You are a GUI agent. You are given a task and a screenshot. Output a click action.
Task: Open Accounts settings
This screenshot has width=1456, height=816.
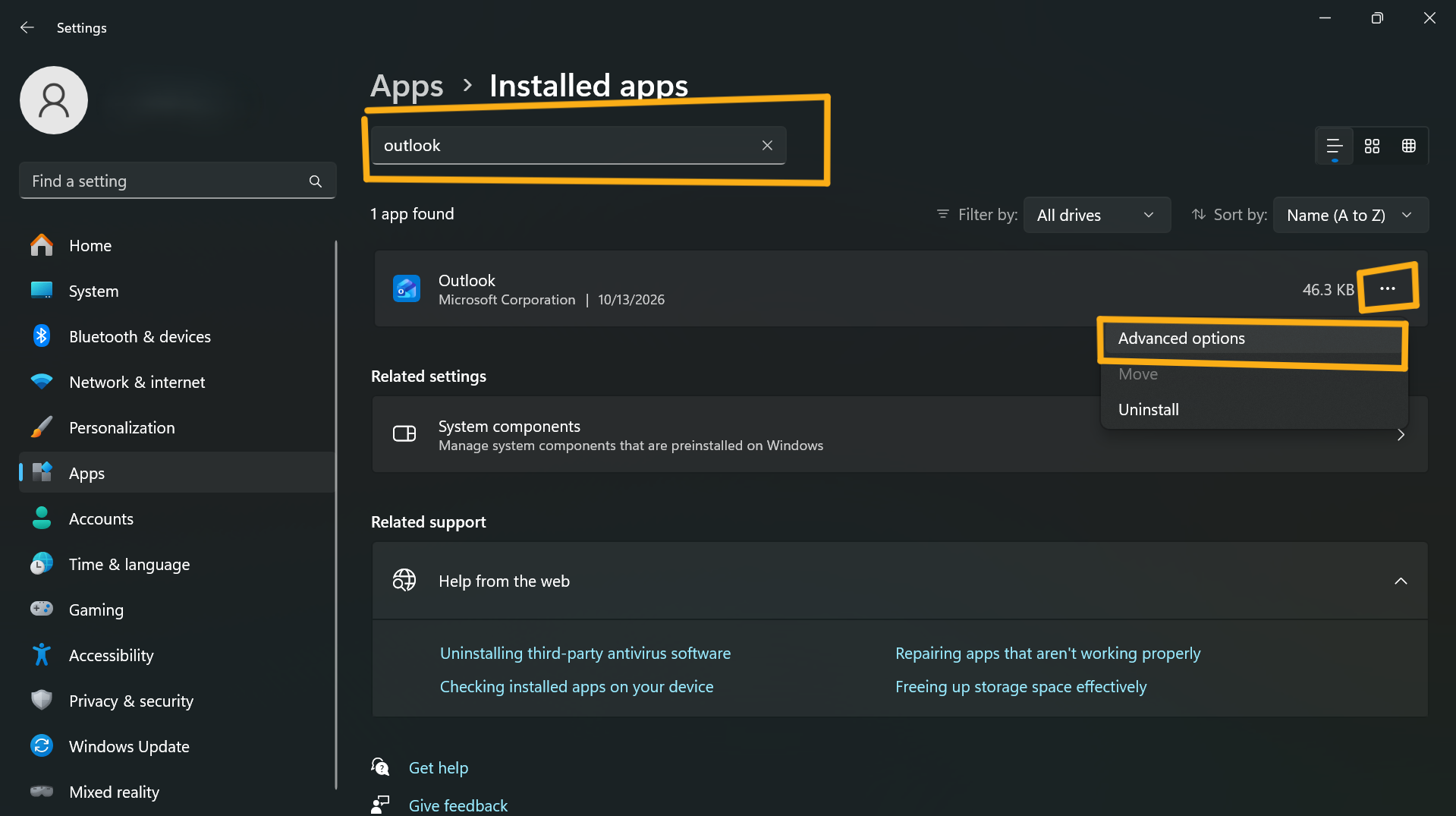pos(177,518)
